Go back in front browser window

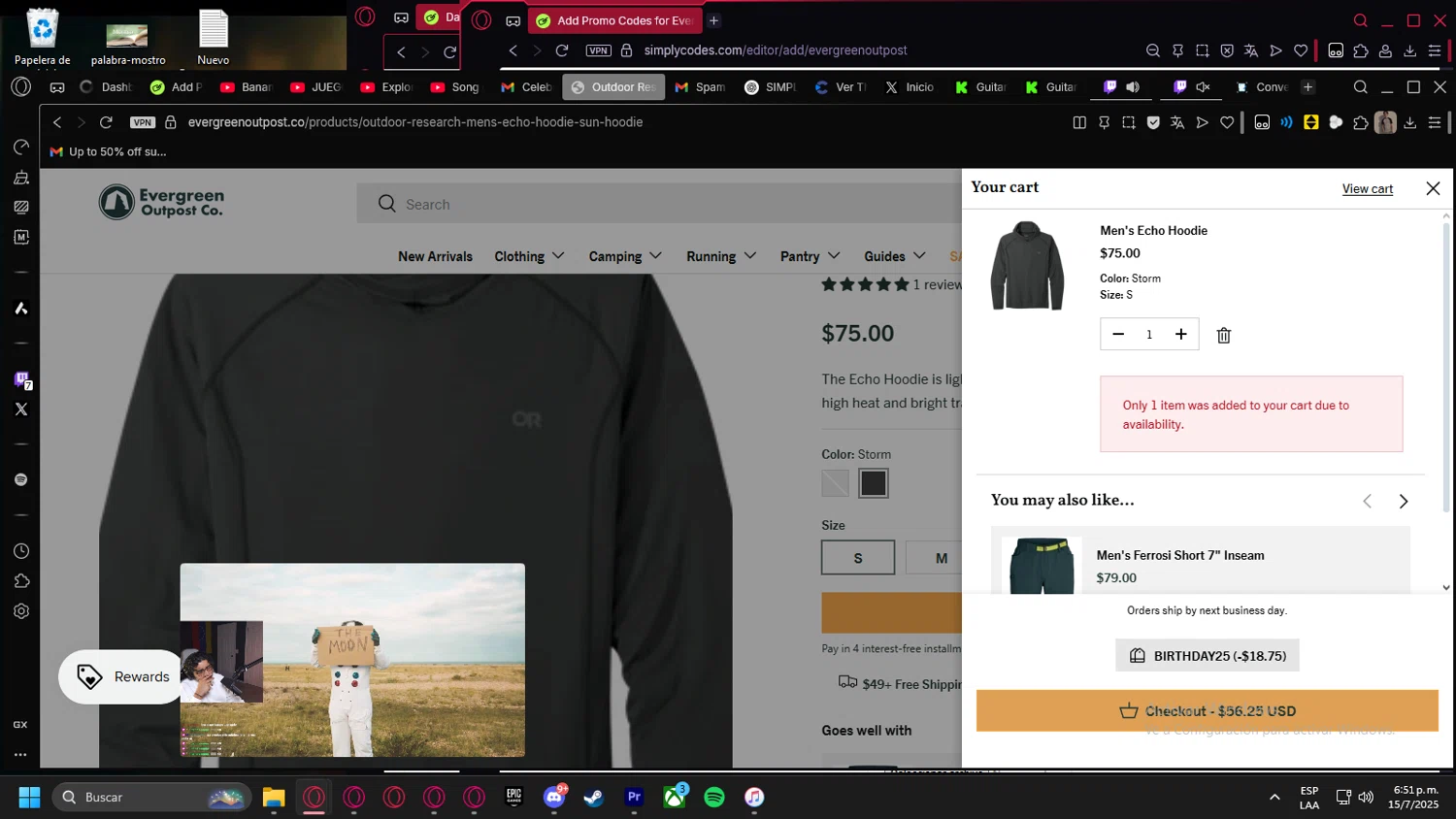57,122
